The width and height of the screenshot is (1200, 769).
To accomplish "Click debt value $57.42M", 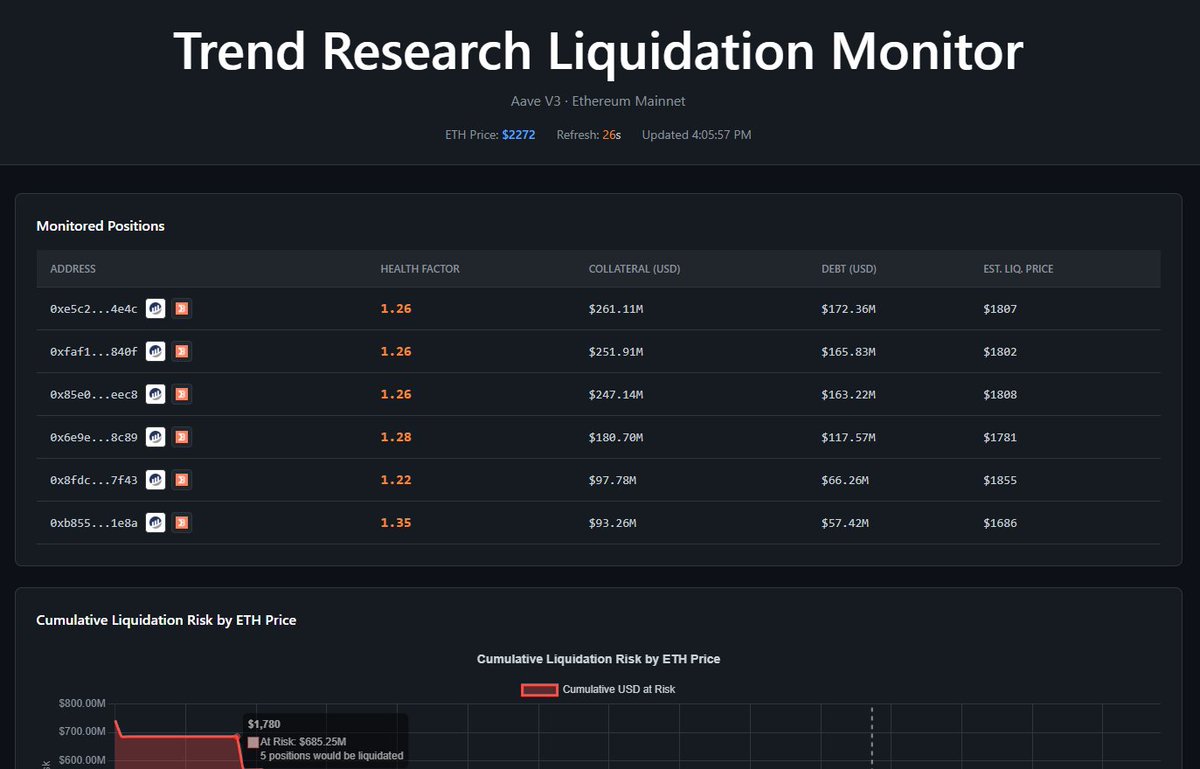I will tap(845, 523).
